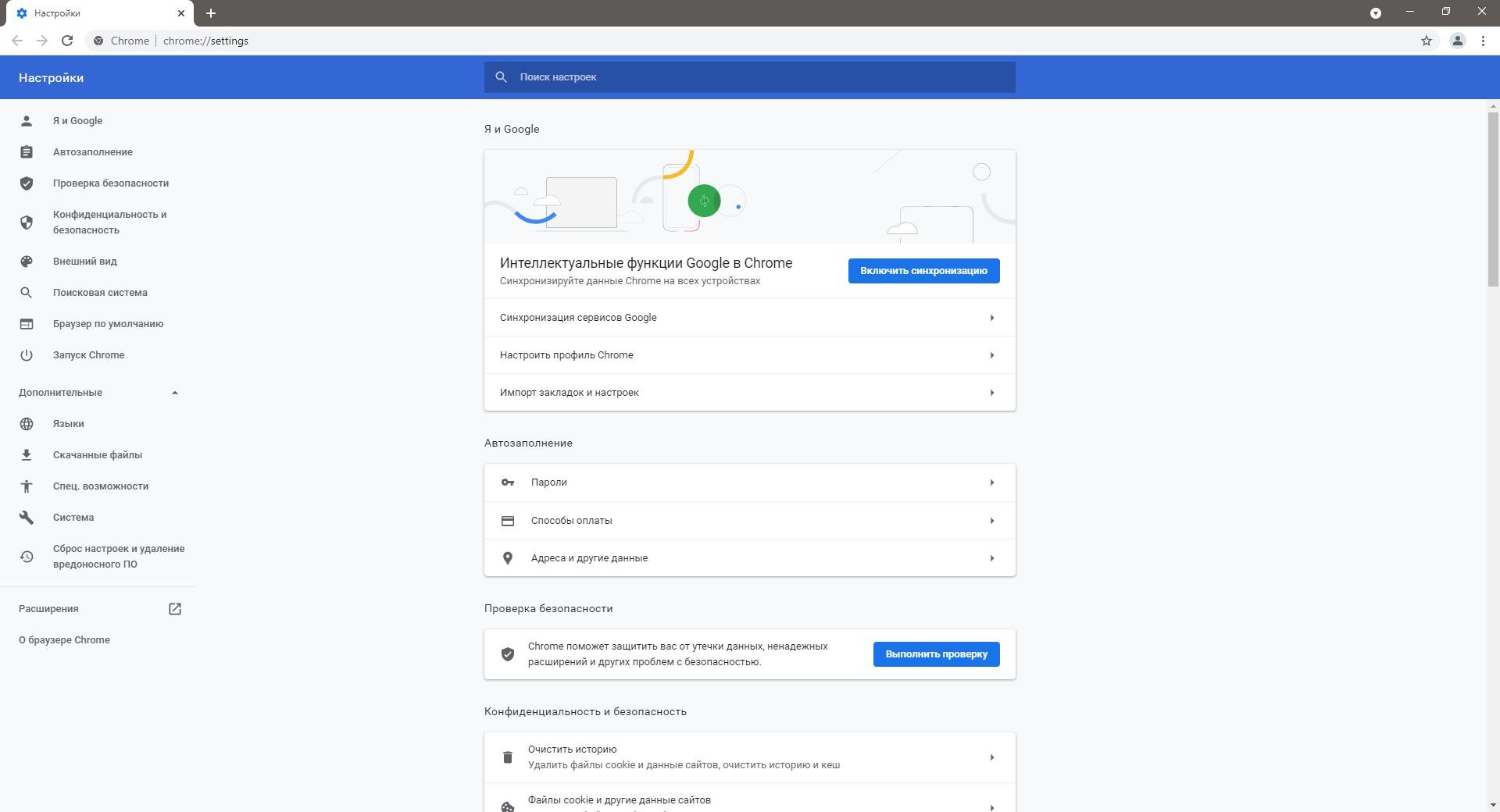Image resolution: width=1500 pixels, height=812 pixels.
Task: Open the Расширения link in sidebar
Action: [x=48, y=609]
